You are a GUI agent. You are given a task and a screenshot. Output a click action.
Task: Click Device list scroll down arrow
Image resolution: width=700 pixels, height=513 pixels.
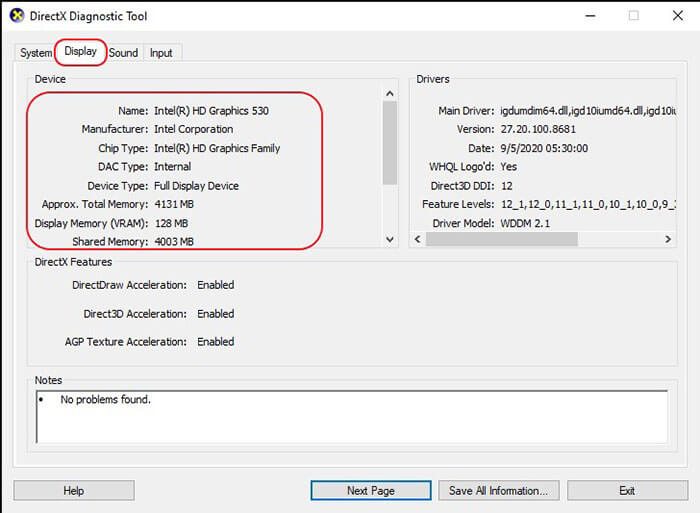(x=390, y=239)
